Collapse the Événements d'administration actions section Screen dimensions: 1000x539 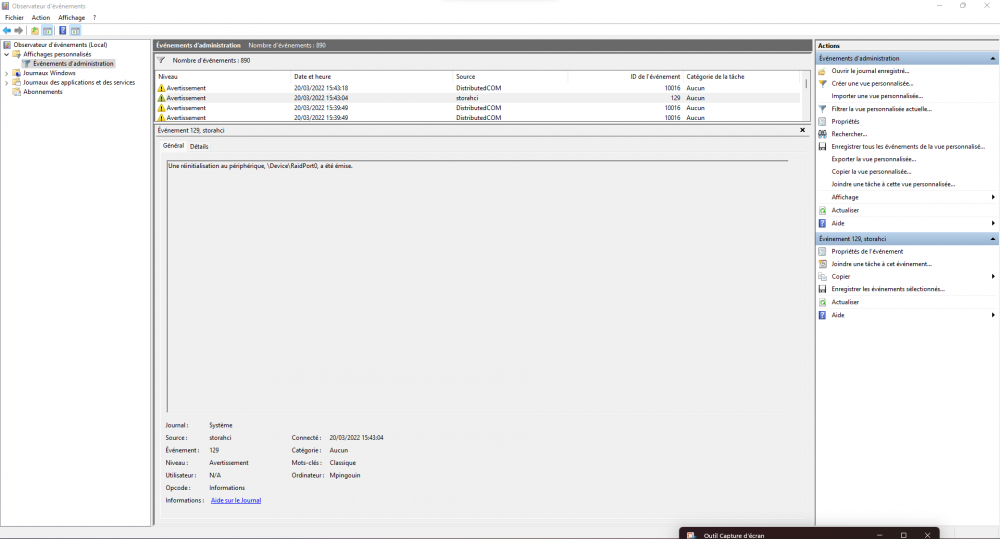pos(992,59)
